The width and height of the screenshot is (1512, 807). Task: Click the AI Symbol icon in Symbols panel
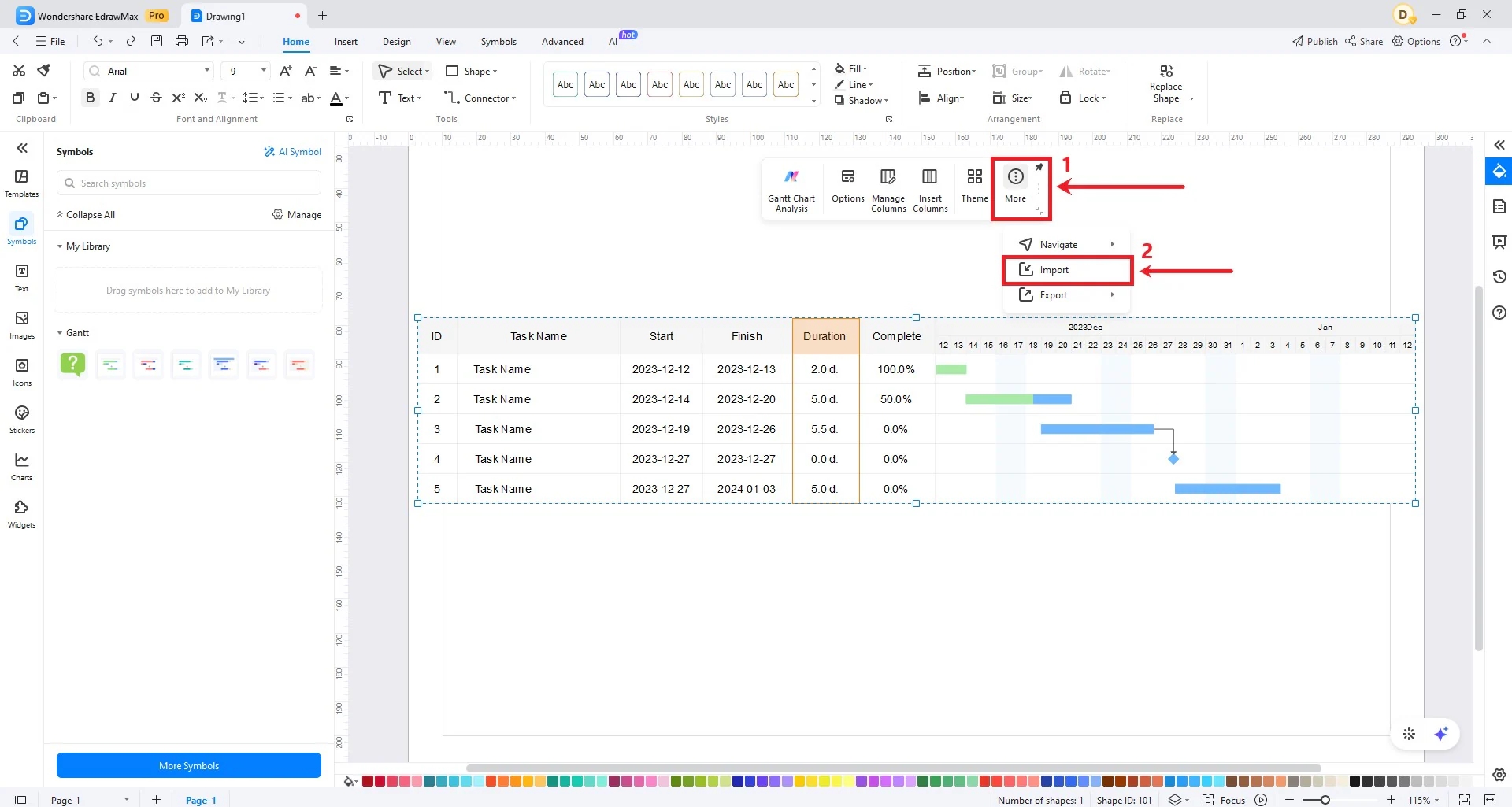click(292, 151)
